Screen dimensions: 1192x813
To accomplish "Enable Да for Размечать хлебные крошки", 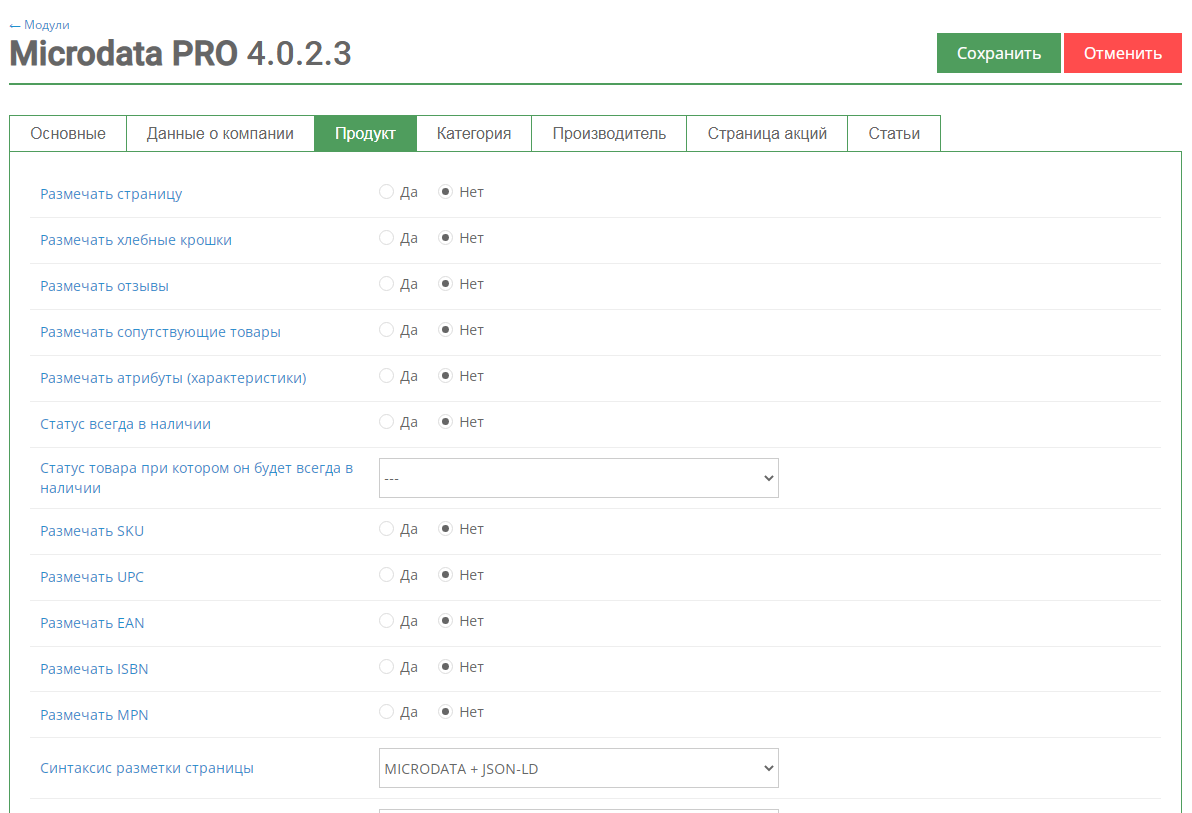I will (x=387, y=238).
